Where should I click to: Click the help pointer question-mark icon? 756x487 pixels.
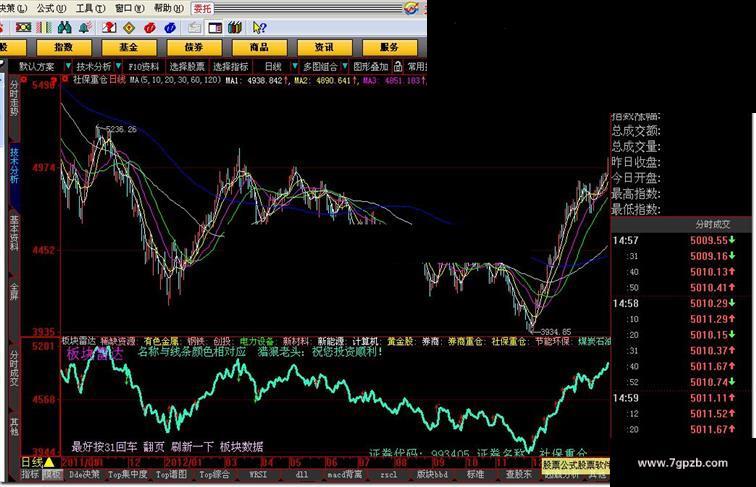[x=259, y=28]
